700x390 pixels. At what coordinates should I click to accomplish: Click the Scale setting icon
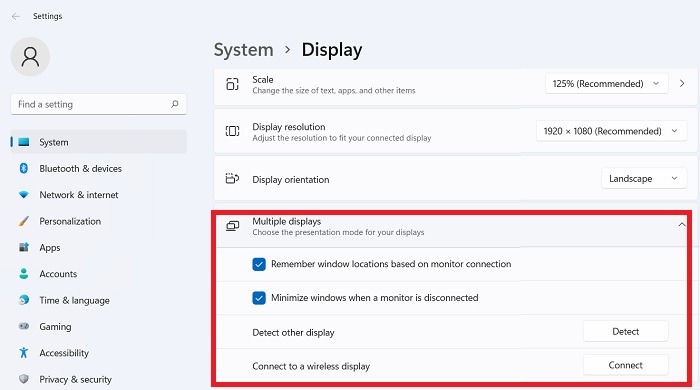232,84
